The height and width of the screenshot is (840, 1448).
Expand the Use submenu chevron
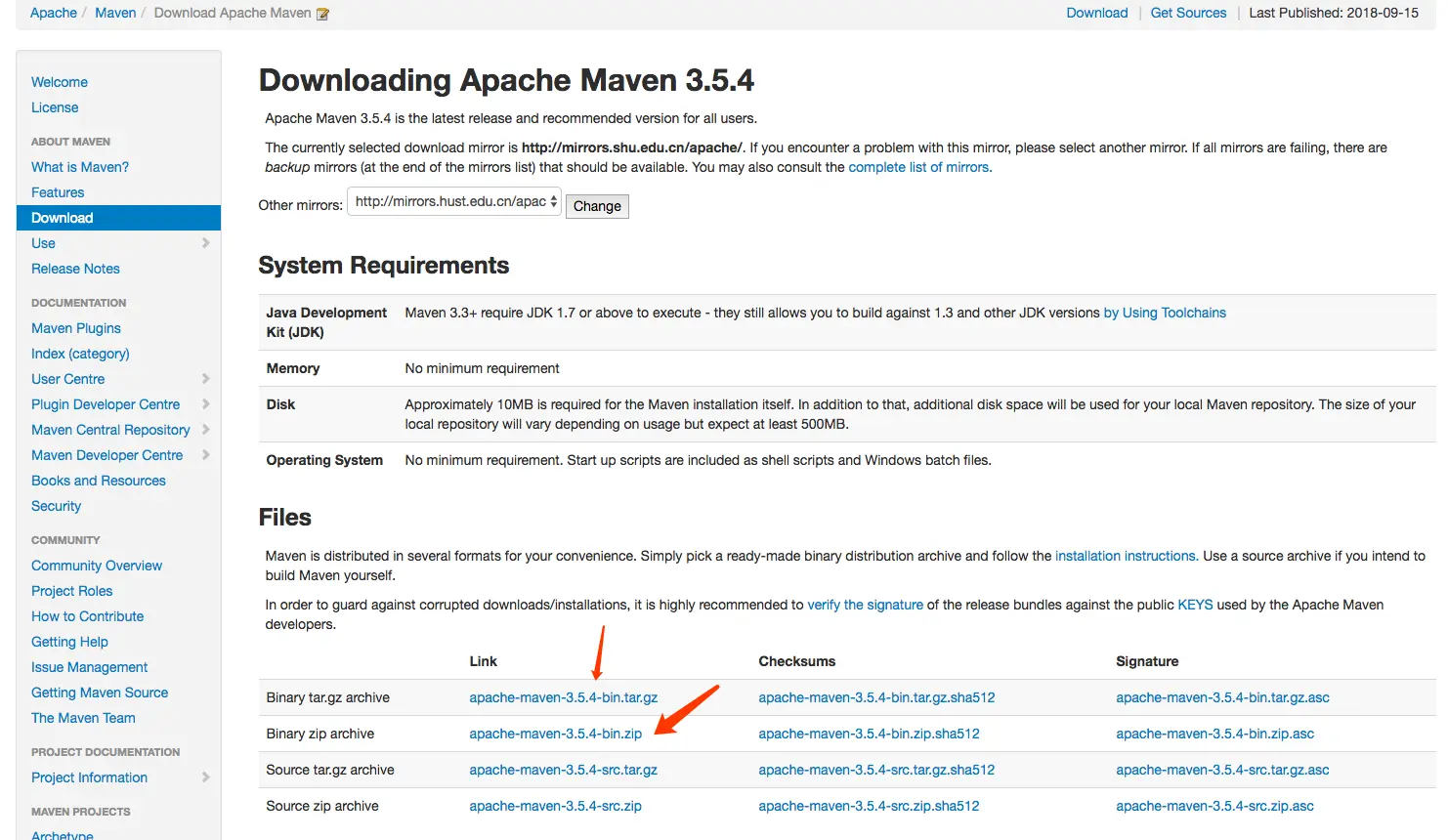(205, 243)
